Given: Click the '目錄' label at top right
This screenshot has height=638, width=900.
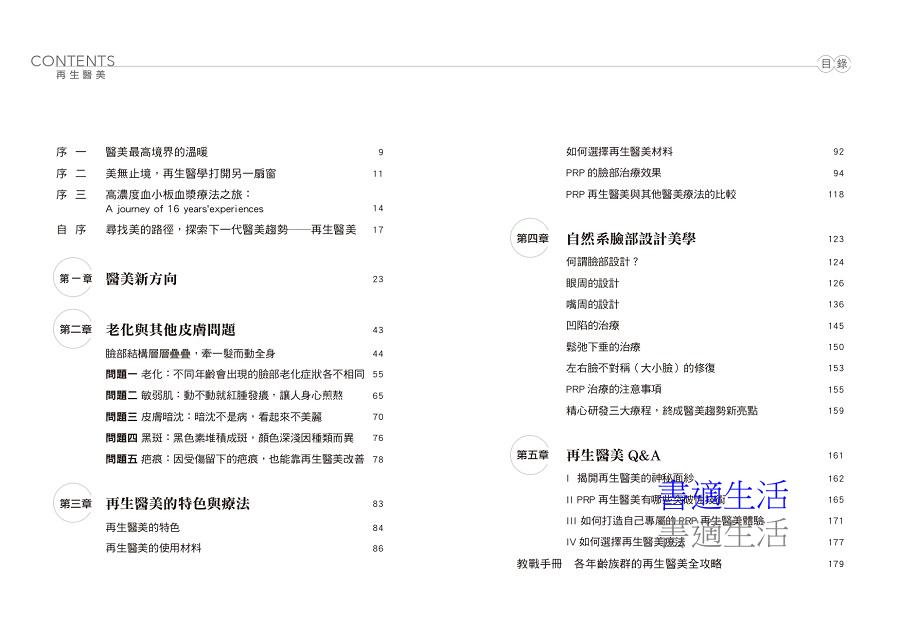Looking at the screenshot, I should tap(833, 64).
